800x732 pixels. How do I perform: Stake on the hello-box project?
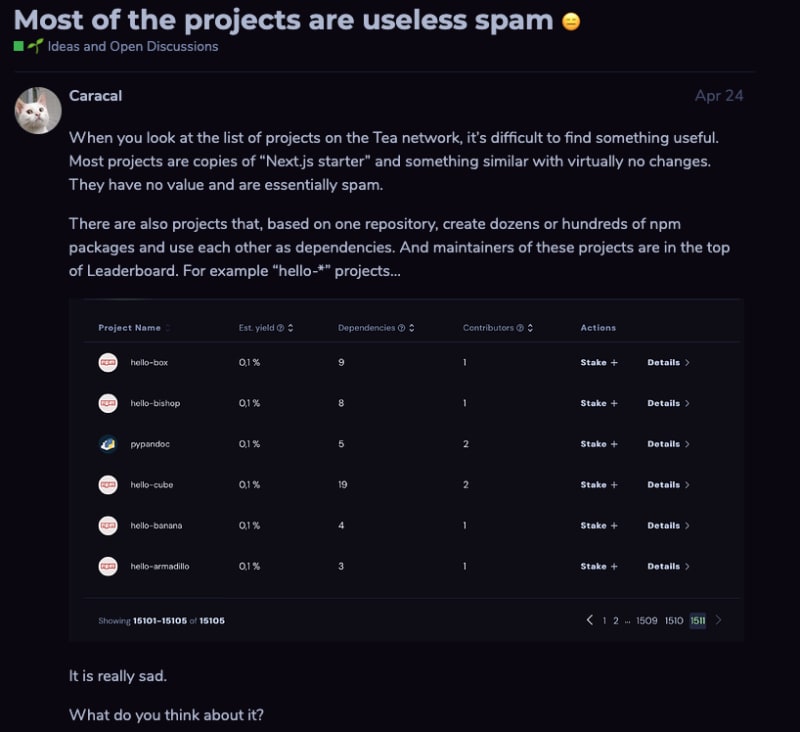click(597, 362)
